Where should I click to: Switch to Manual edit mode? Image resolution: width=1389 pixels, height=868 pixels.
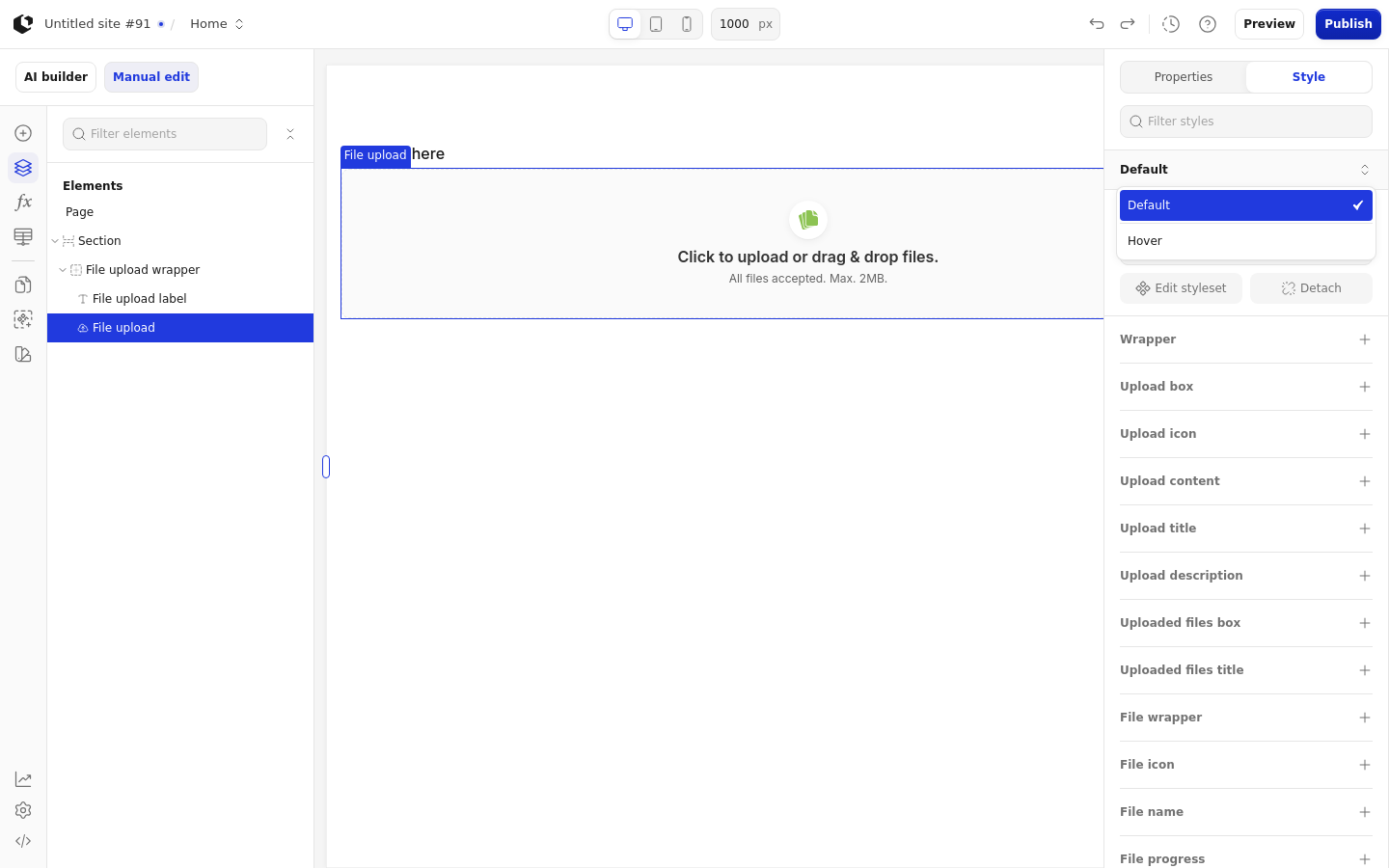coord(151,77)
